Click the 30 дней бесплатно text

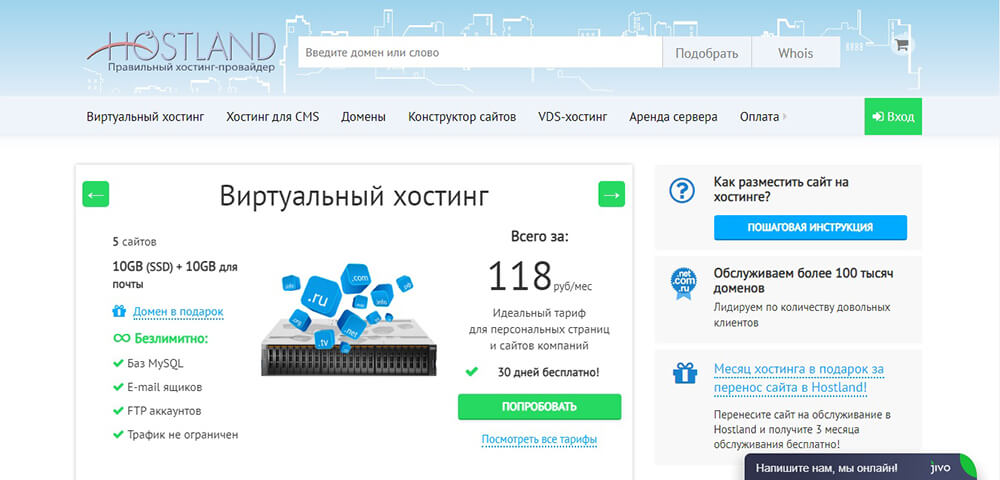tap(548, 372)
